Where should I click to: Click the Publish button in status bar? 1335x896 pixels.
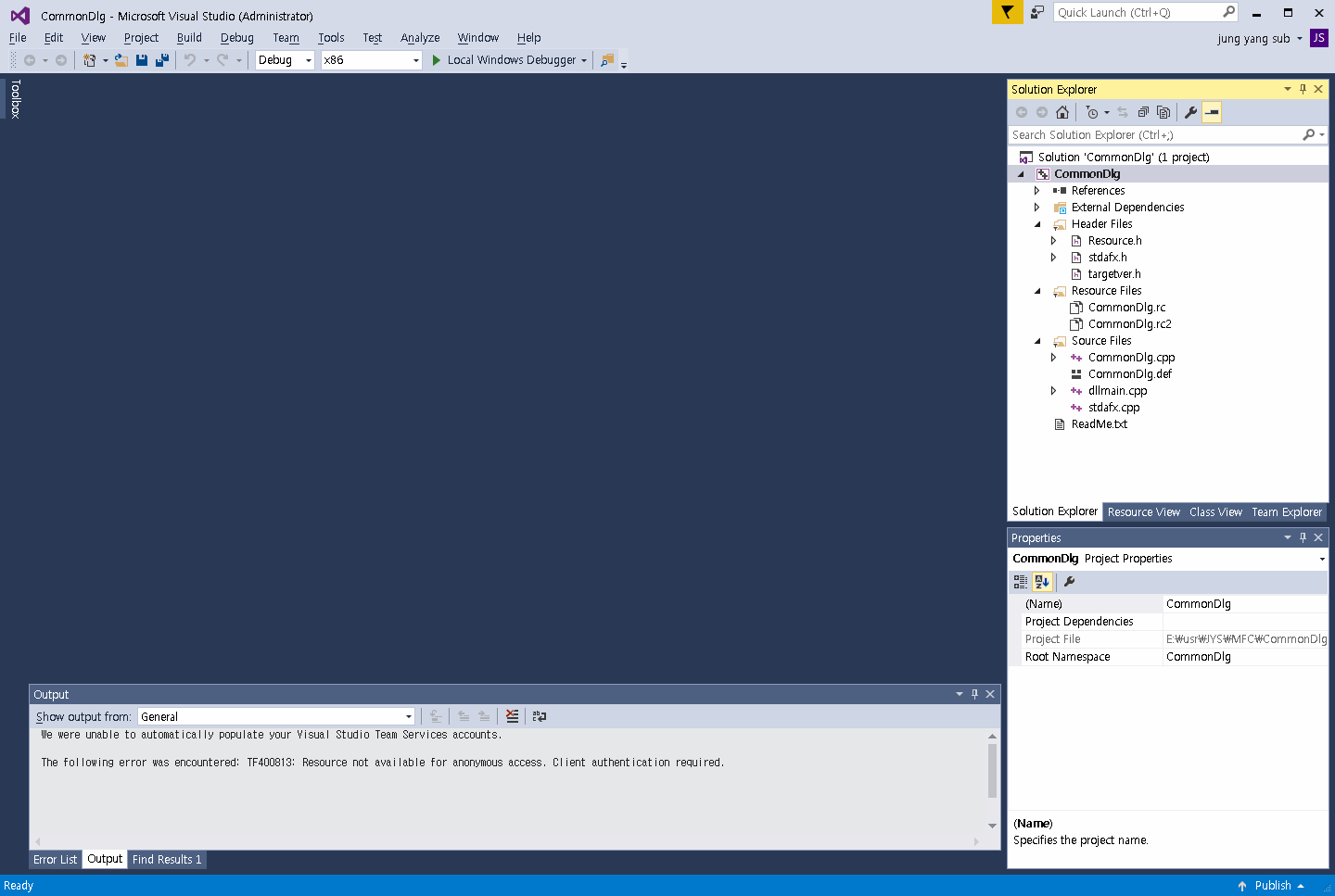click(1272, 886)
